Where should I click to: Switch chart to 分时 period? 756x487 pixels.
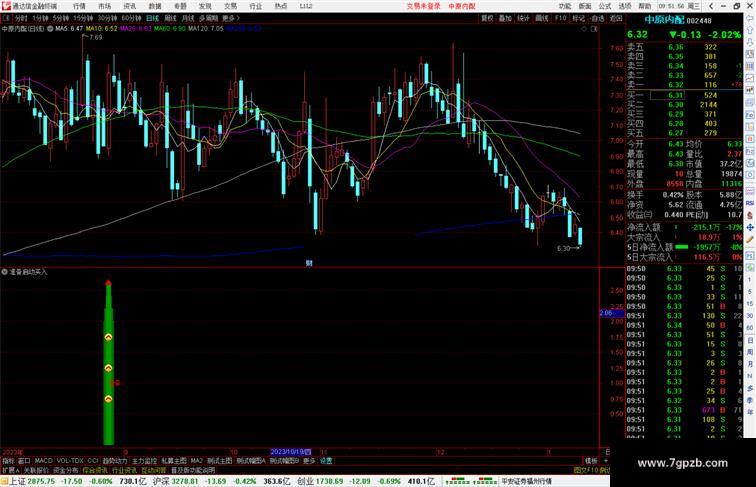coord(21,18)
